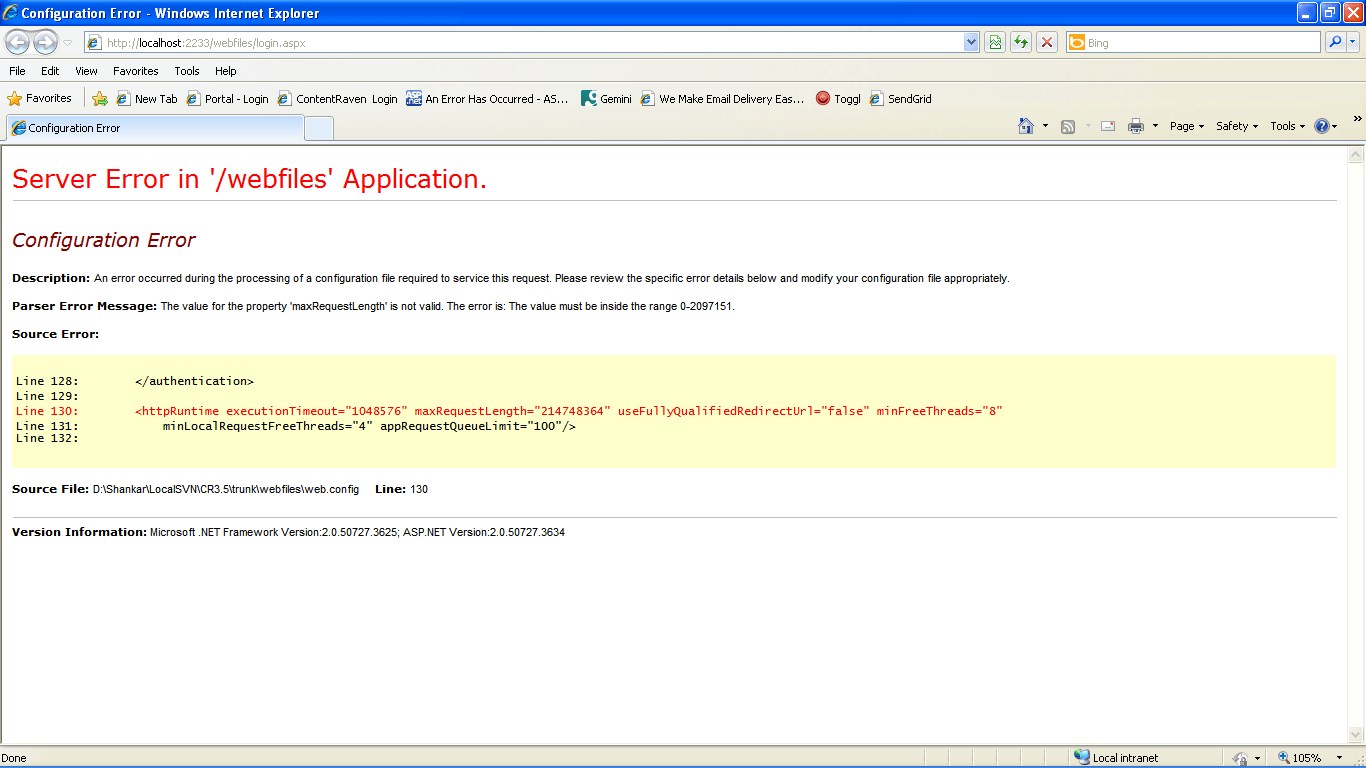Expand command bar overflow chevron
1366x768 pixels.
coord(1357,118)
